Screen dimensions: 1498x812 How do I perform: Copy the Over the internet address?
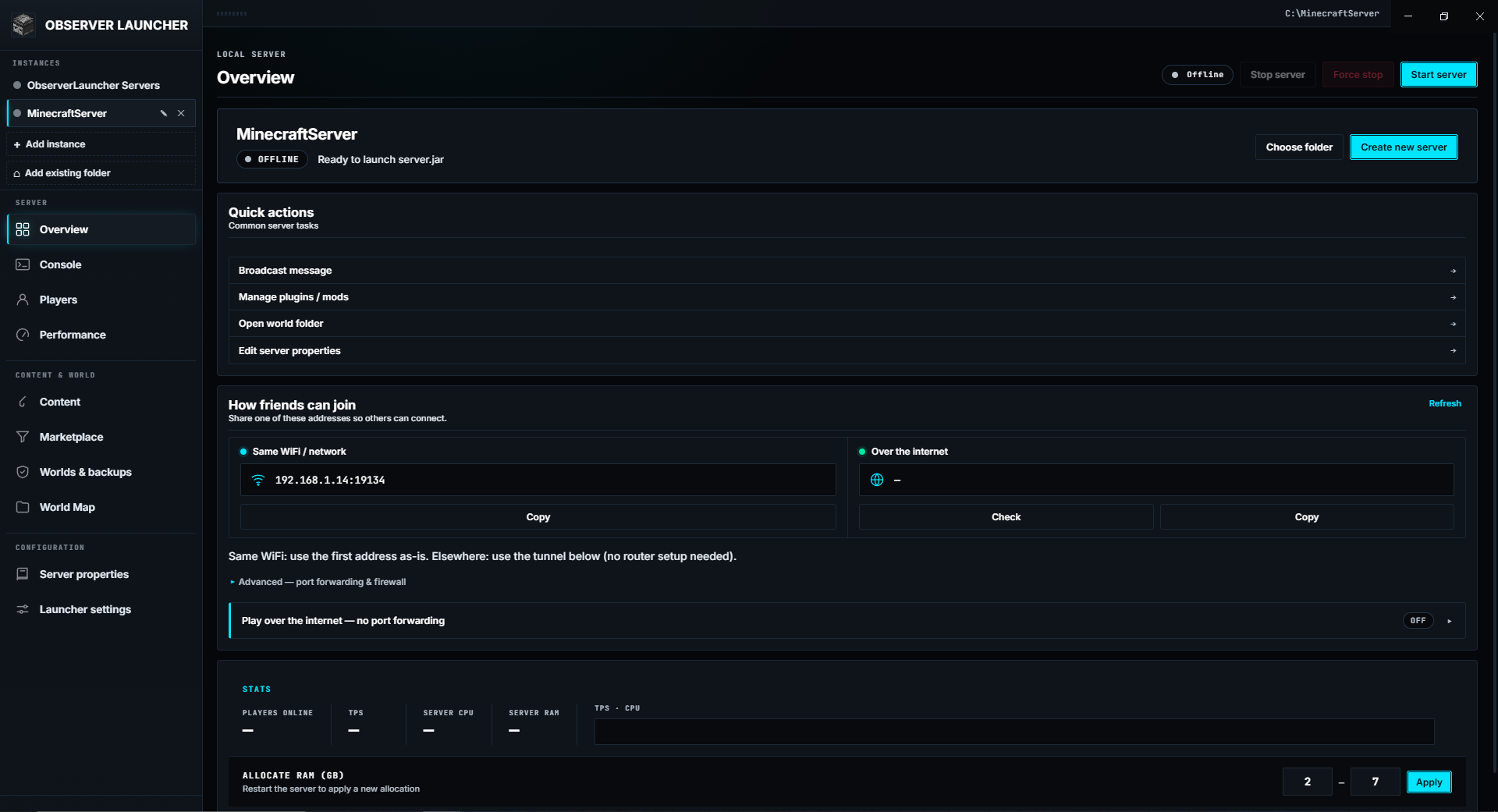[x=1306, y=517]
